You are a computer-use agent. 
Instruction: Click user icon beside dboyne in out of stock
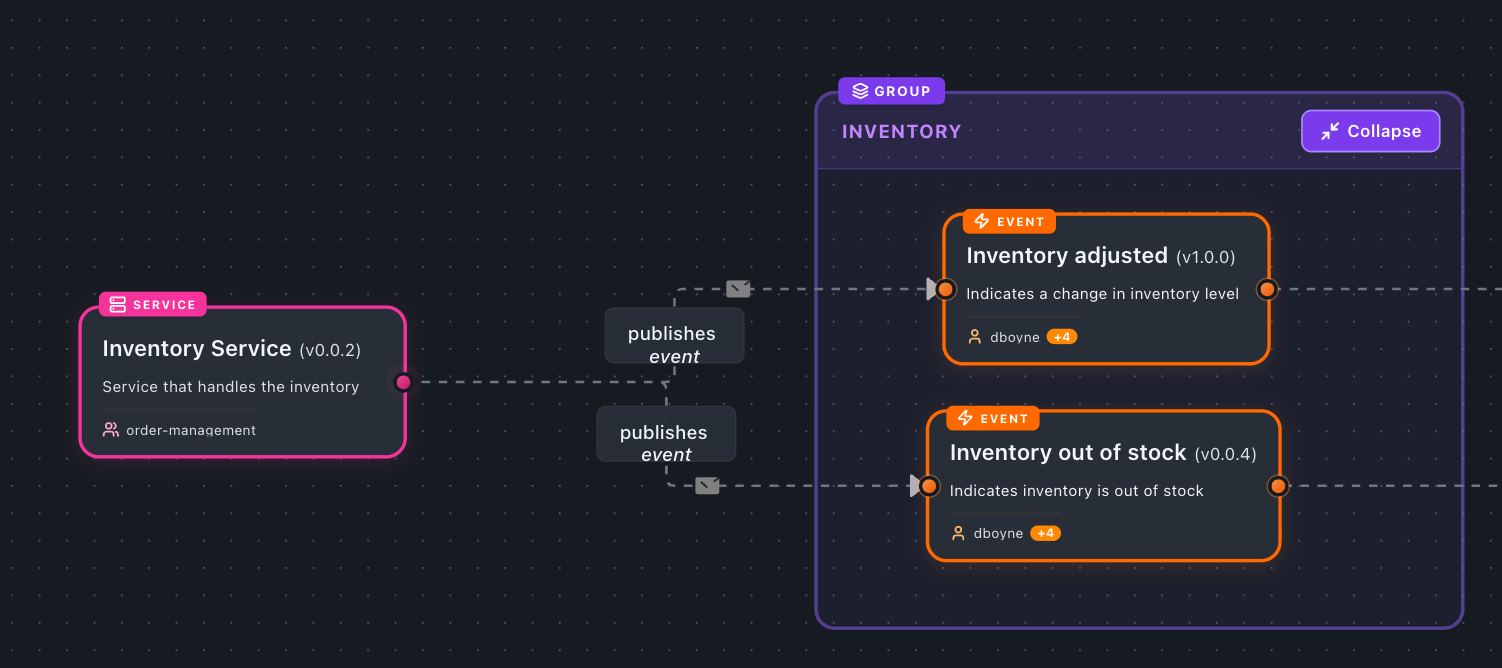(x=958, y=533)
